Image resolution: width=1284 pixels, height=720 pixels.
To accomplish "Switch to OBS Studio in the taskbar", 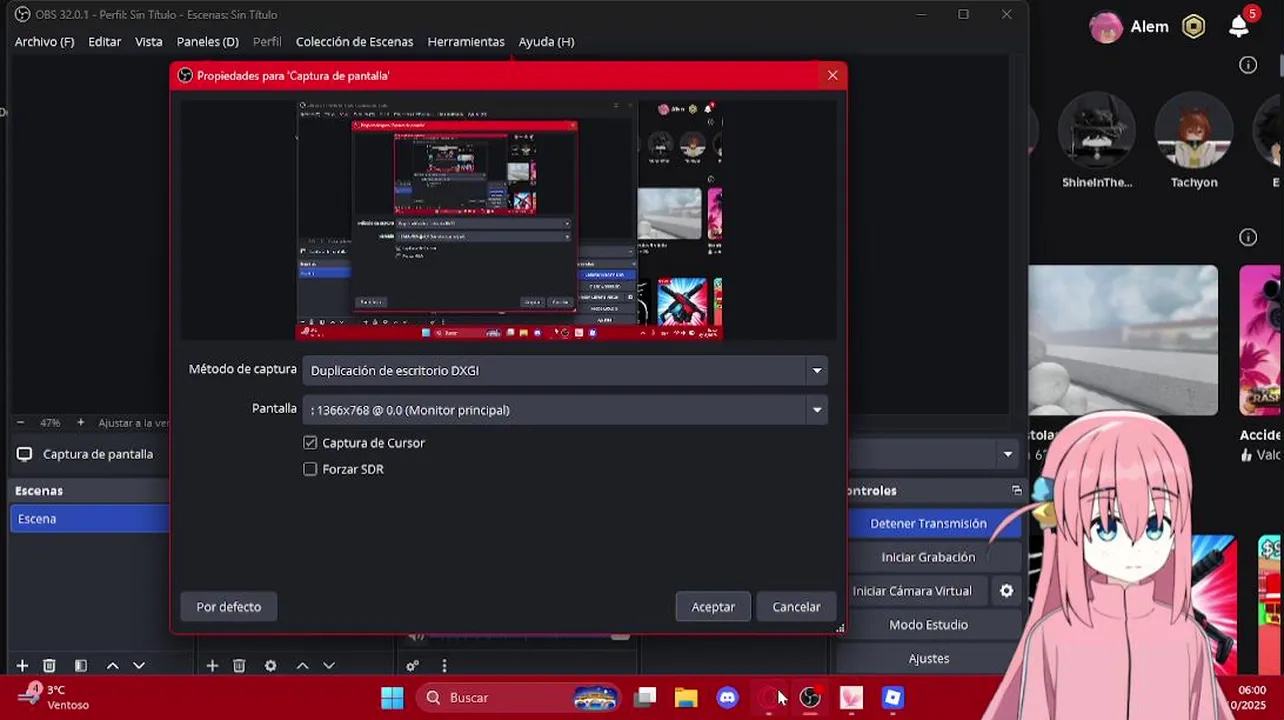I will click(x=810, y=698).
